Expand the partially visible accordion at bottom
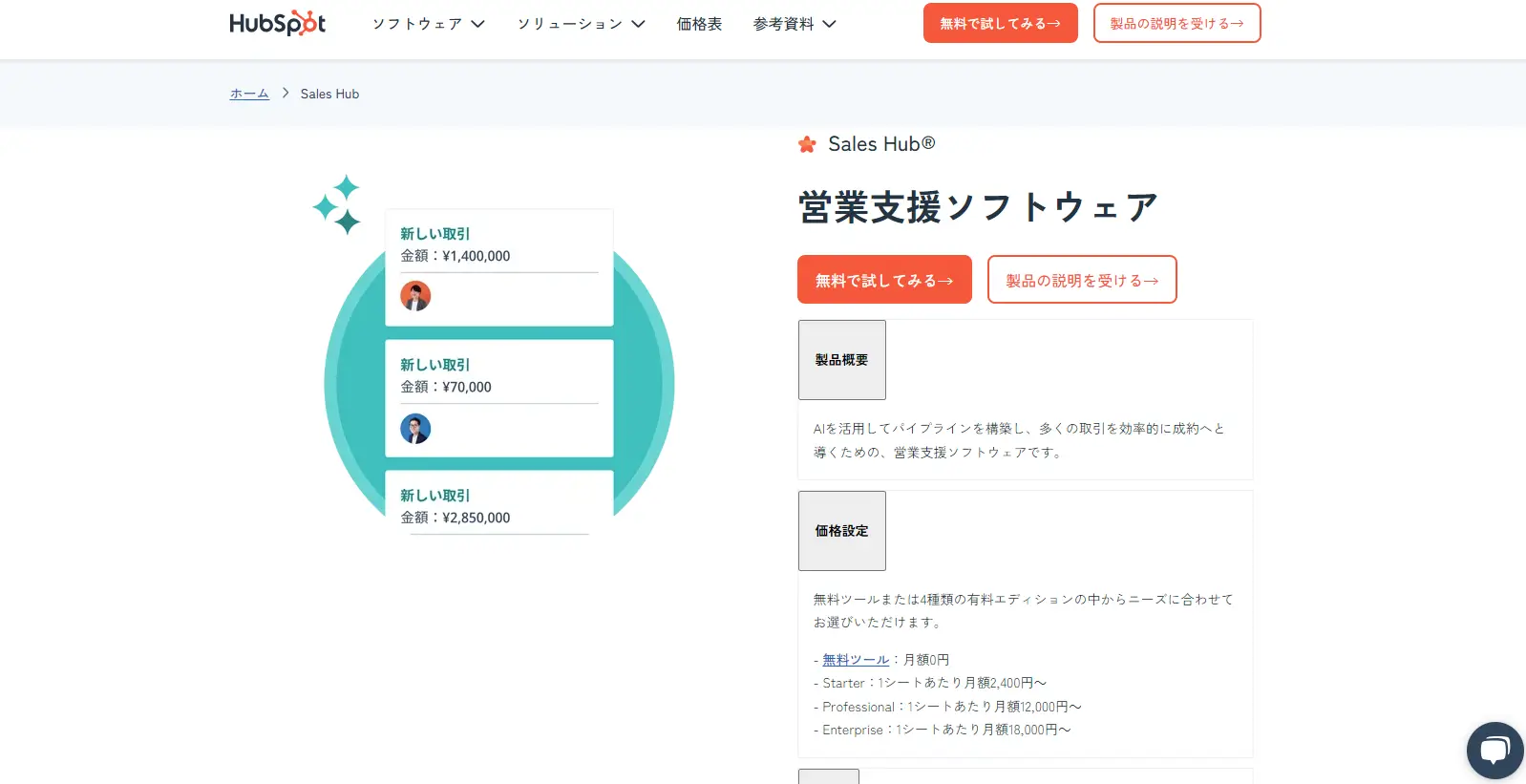 point(829,776)
